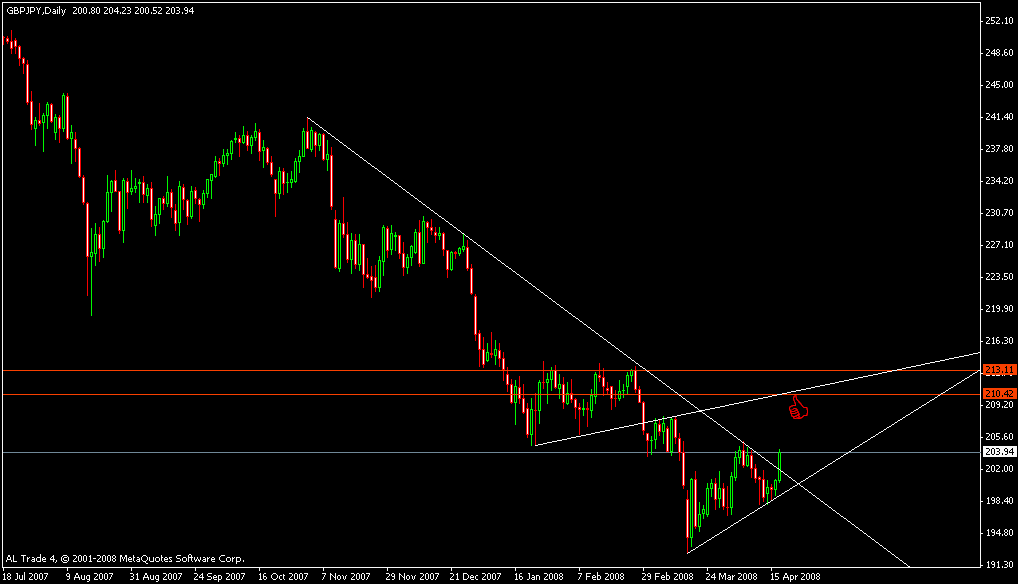This screenshot has height=584, width=1018.
Task: Click the 194.80 price scale value
Action: click(999, 533)
